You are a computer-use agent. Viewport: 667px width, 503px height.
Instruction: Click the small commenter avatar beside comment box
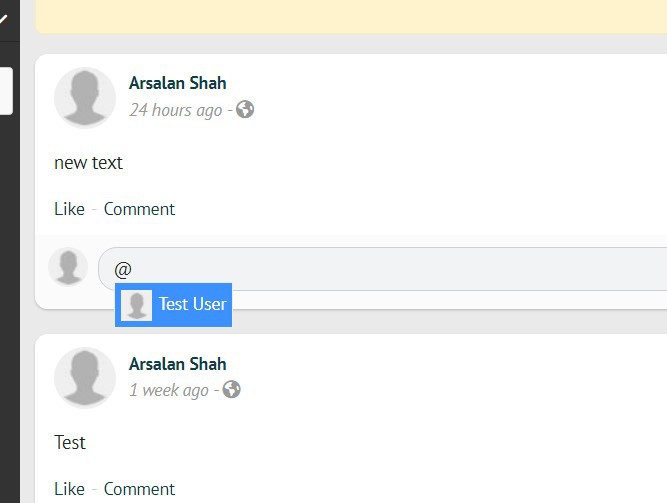pyautogui.click(x=68, y=267)
